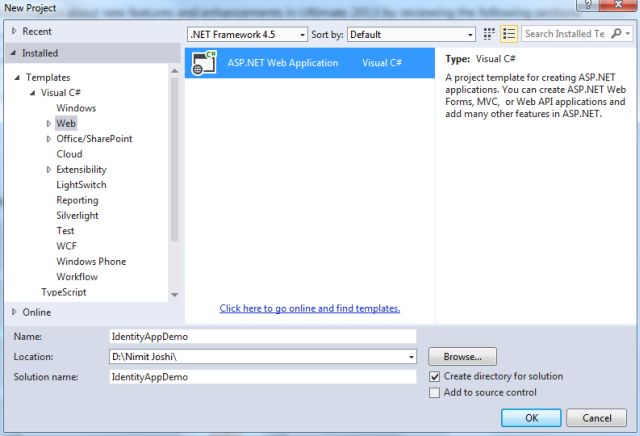The image size is (640, 436).
Task: Select the Extensibility category label
Action: [x=81, y=169]
